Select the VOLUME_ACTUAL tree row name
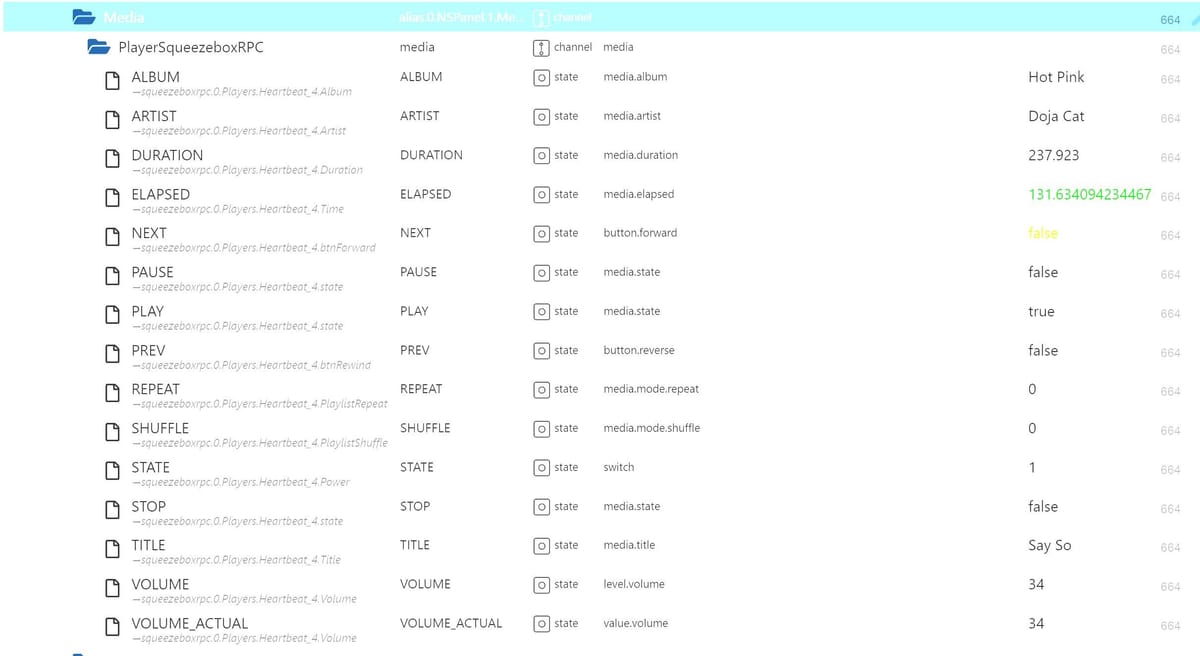This screenshot has height=656, width=1200. (190, 623)
